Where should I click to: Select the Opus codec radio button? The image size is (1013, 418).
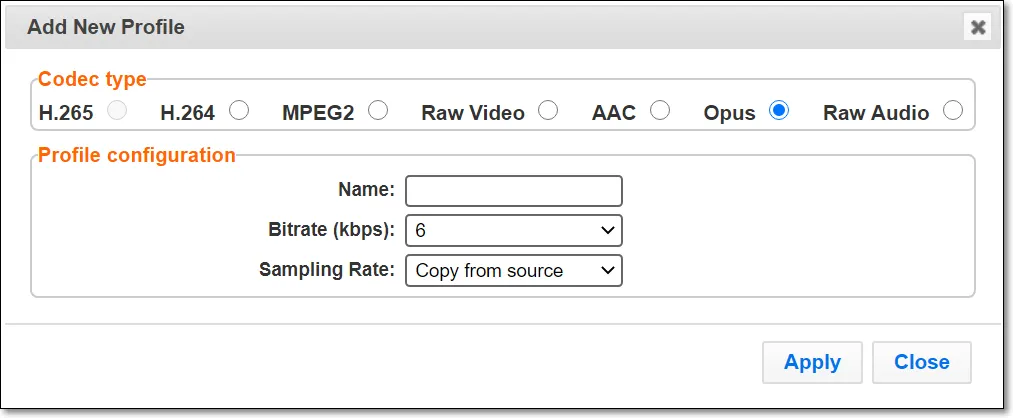coord(779,110)
